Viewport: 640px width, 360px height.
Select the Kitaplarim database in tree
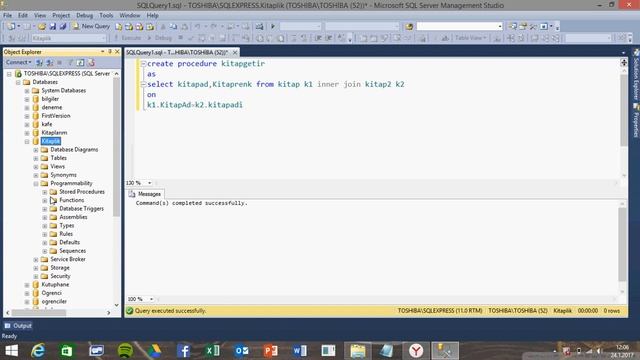[x=54, y=133]
